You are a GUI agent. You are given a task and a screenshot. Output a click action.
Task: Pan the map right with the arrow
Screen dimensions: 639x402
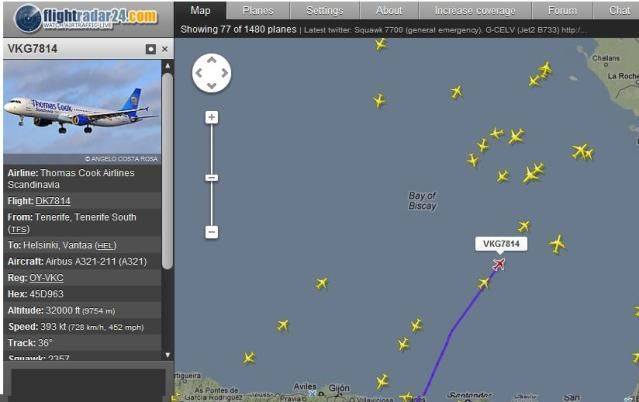[x=225, y=73]
